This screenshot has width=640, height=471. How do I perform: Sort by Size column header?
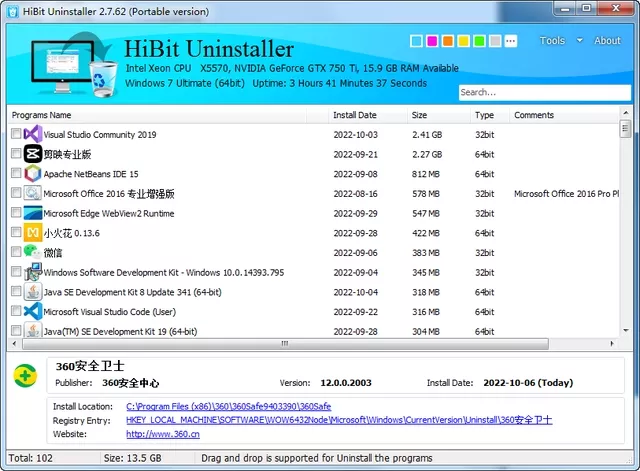(x=438, y=115)
